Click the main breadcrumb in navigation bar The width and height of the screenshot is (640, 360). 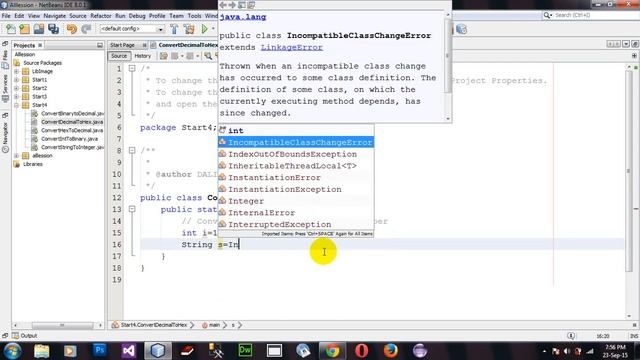click(214, 325)
